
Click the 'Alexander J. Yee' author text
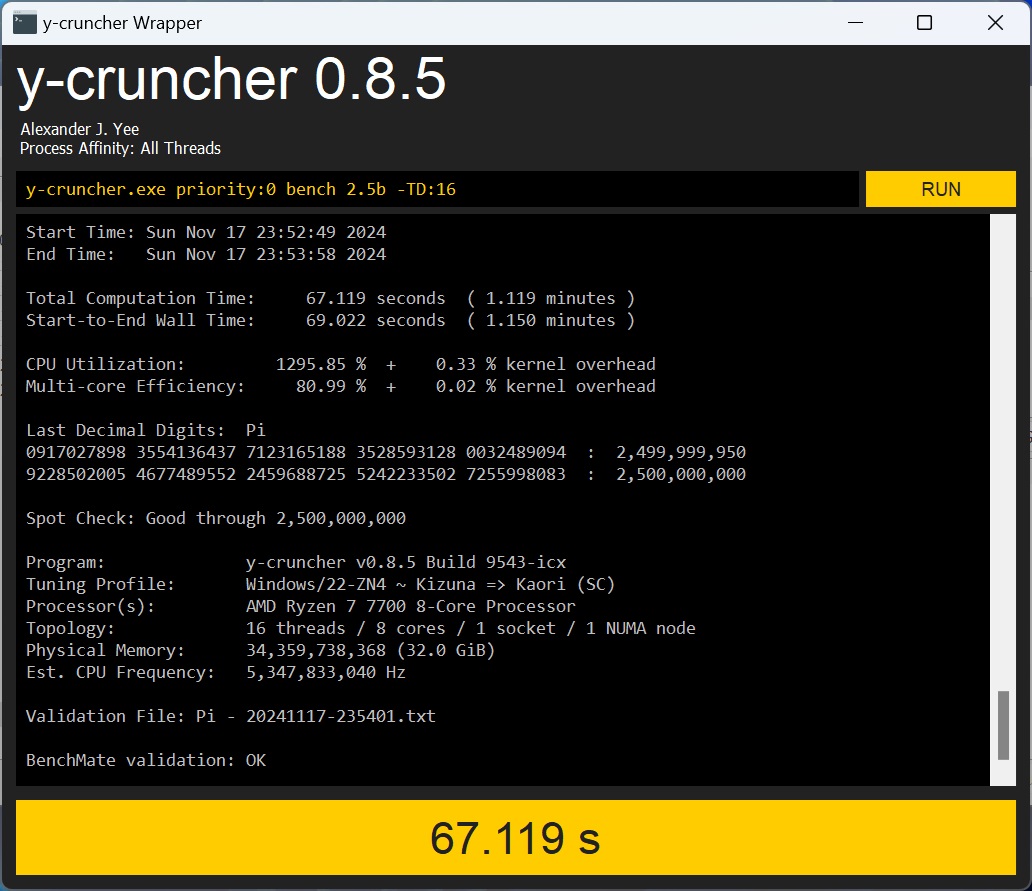click(80, 129)
